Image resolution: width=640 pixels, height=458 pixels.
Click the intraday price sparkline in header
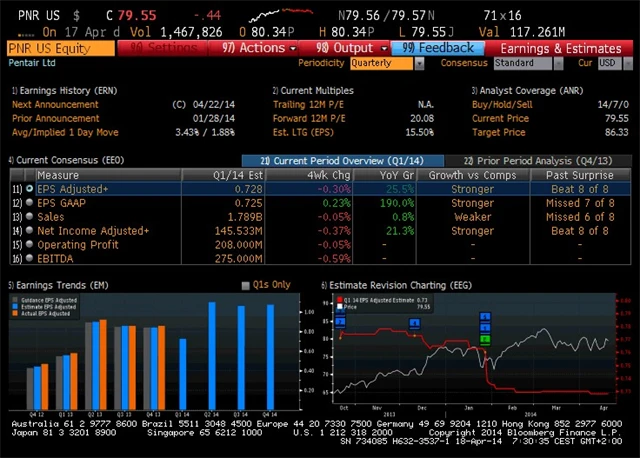pyautogui.click(x=279, y=14)
